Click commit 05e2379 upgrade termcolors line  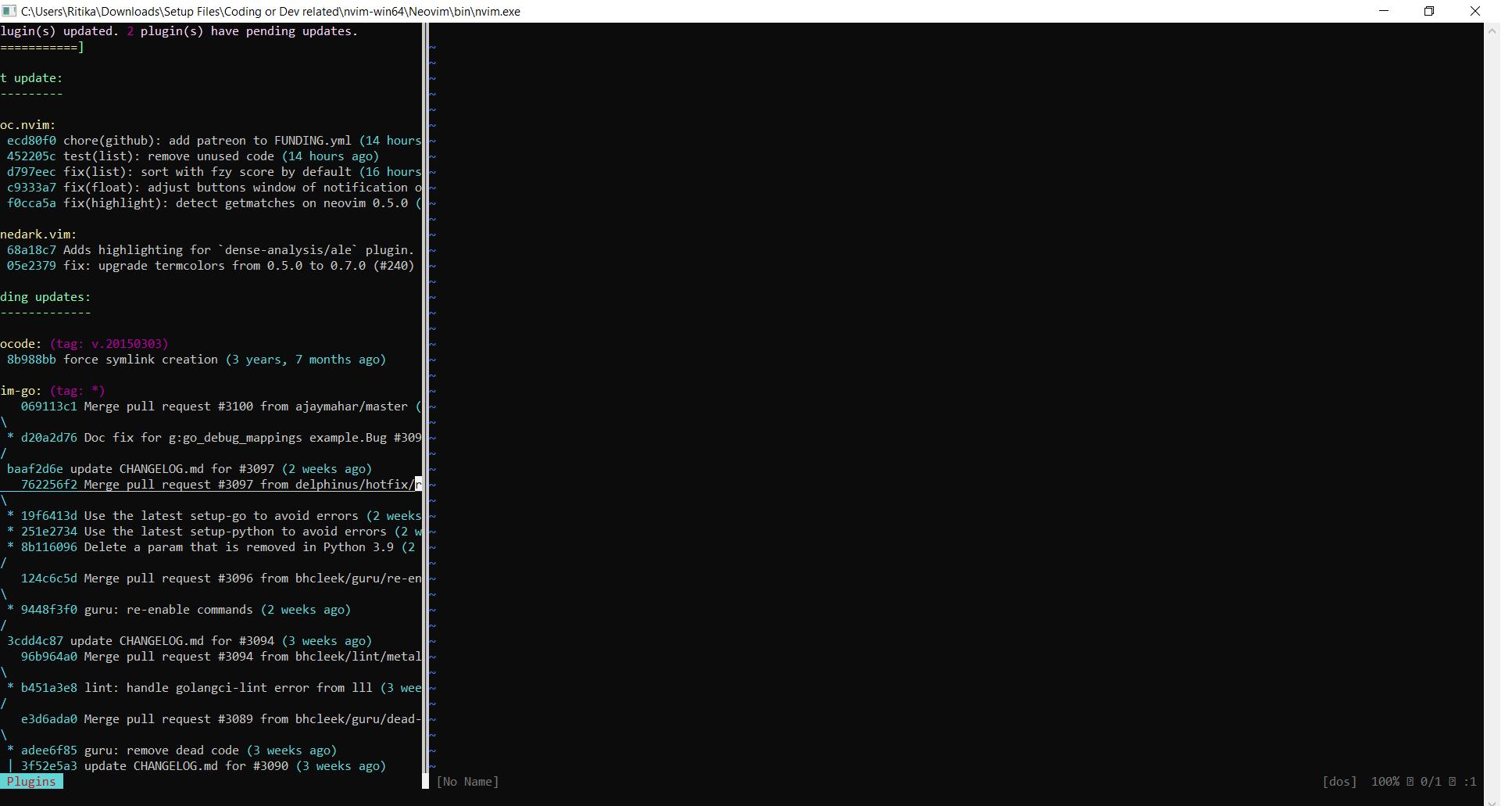210,266
